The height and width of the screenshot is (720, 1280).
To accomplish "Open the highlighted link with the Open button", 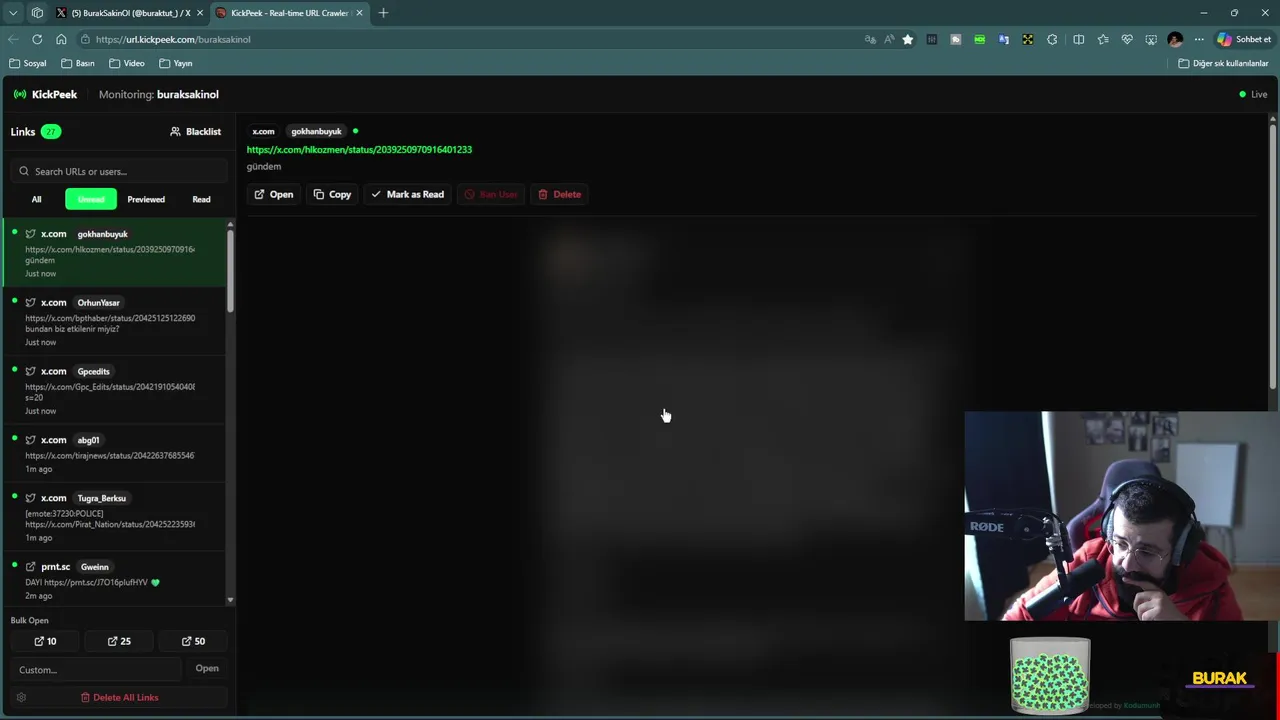I will 273,194.
